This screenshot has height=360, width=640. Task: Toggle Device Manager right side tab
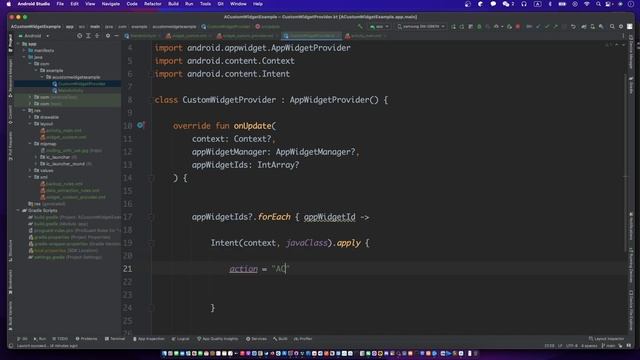point(631,51)
